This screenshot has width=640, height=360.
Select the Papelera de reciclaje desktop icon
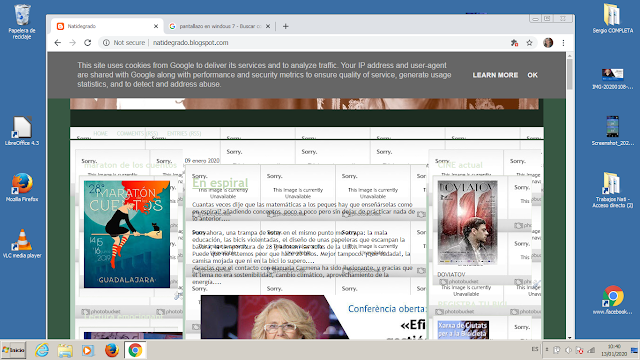coord(22,22)
